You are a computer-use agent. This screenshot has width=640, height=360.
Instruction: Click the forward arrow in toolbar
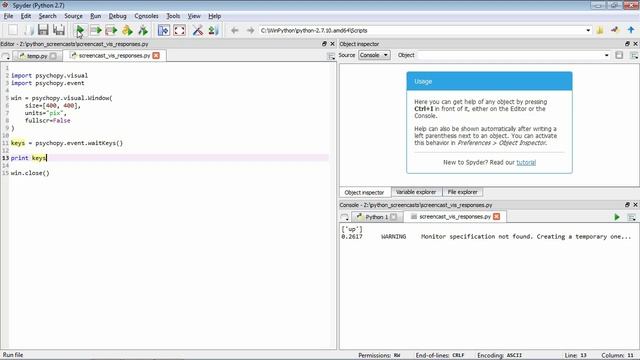coord(250,30)
